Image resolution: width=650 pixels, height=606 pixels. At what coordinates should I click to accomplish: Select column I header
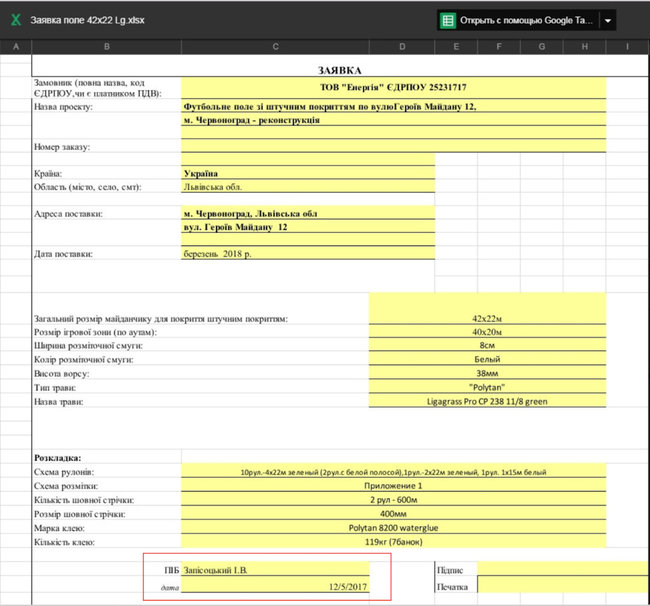626,47
